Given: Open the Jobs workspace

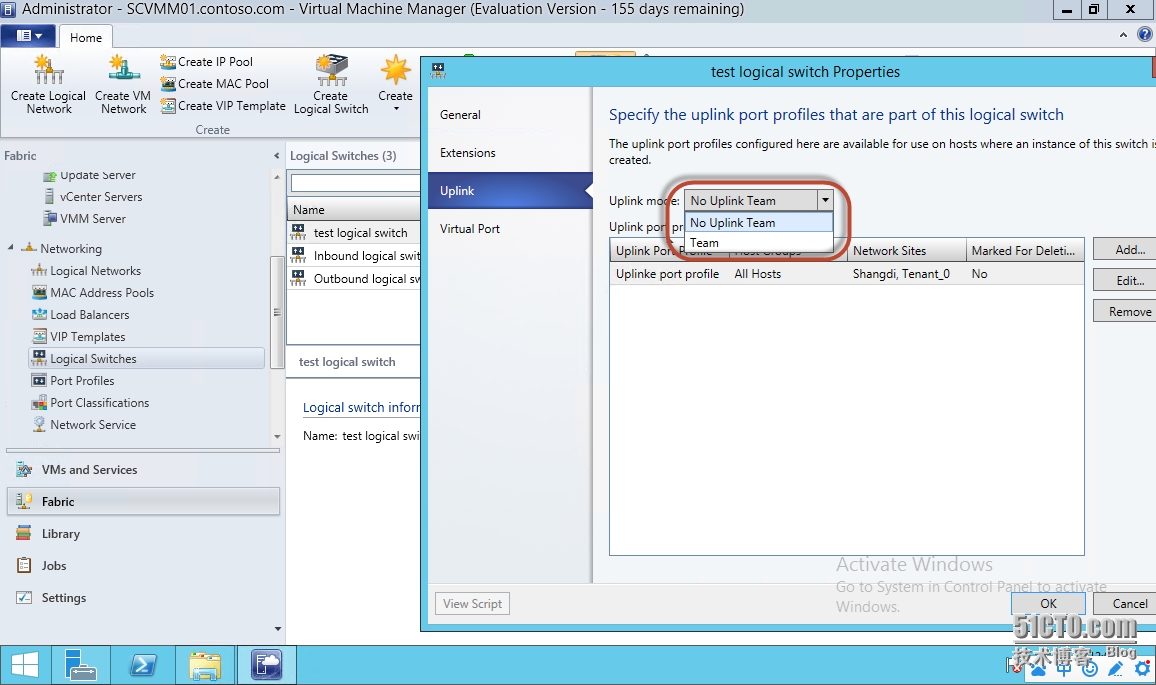Looking at the screenshot, I should [143, 566].
